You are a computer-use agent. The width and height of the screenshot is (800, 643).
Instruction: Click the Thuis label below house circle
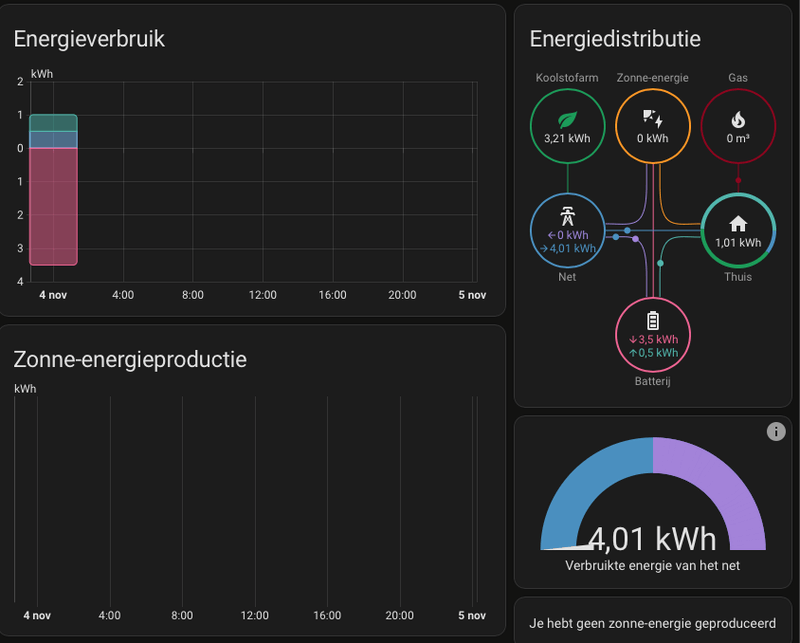pos(738,277)
